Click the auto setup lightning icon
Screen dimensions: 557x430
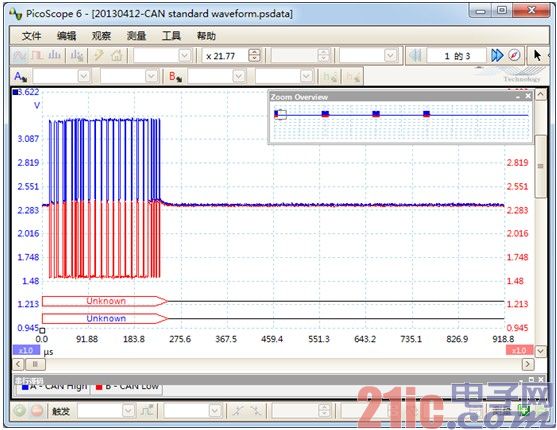99,55
